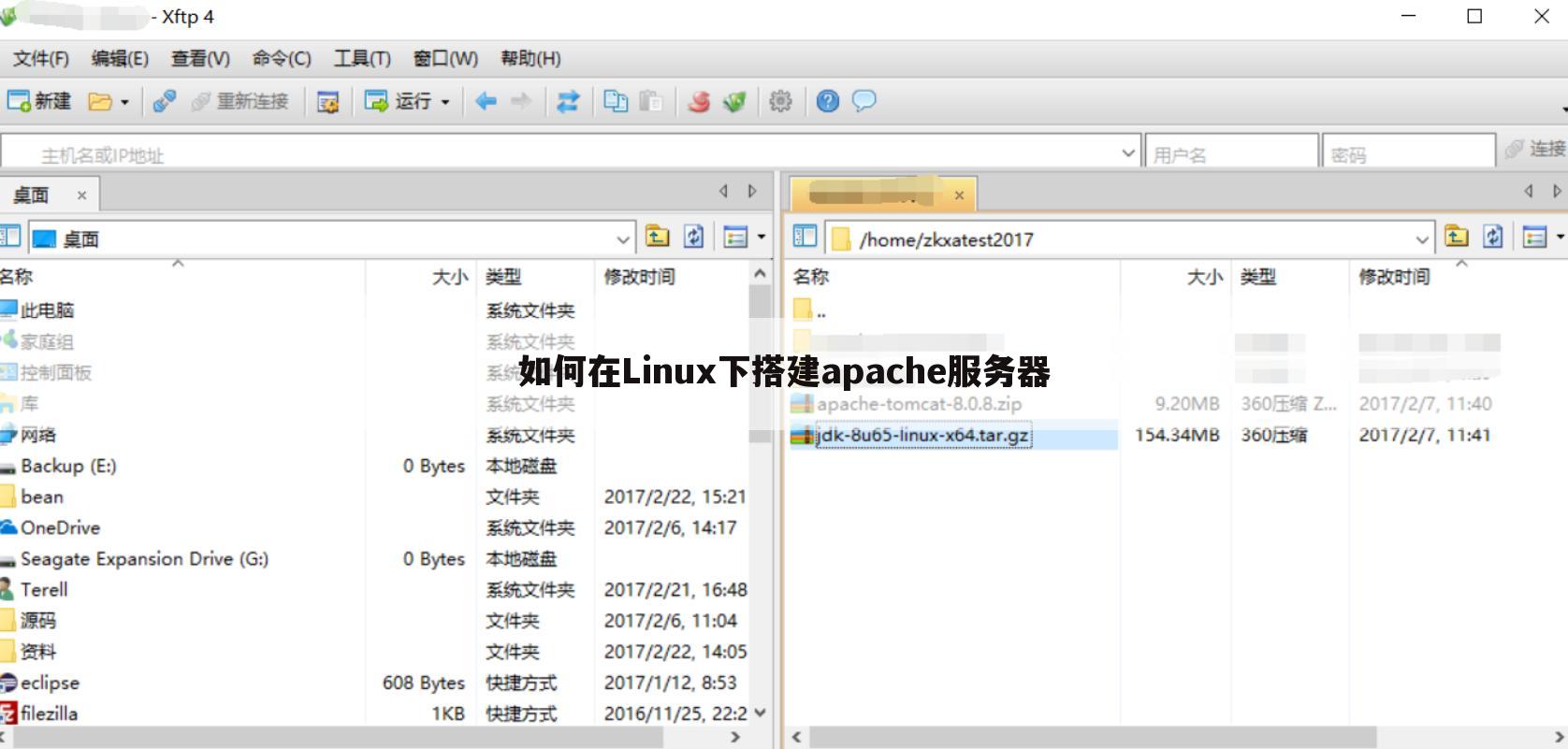Screen dimensions: 1568x749
Task: Click remote pane view mode icon
Action: [1535, 238]
